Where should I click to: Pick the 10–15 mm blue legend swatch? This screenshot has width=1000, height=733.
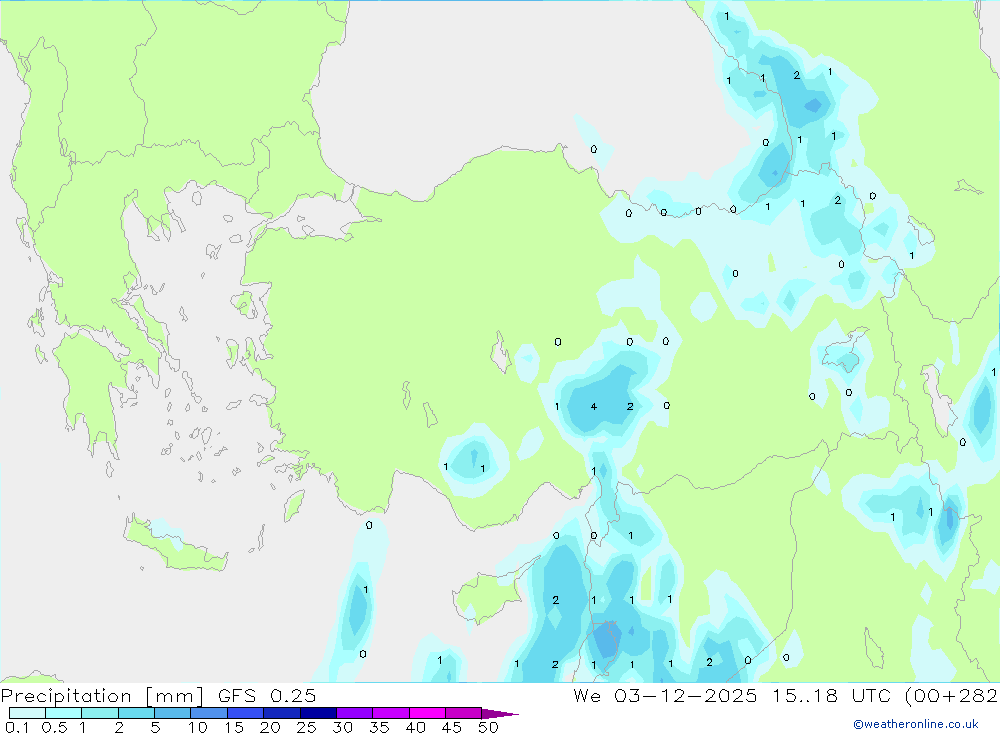click(209, 713)
